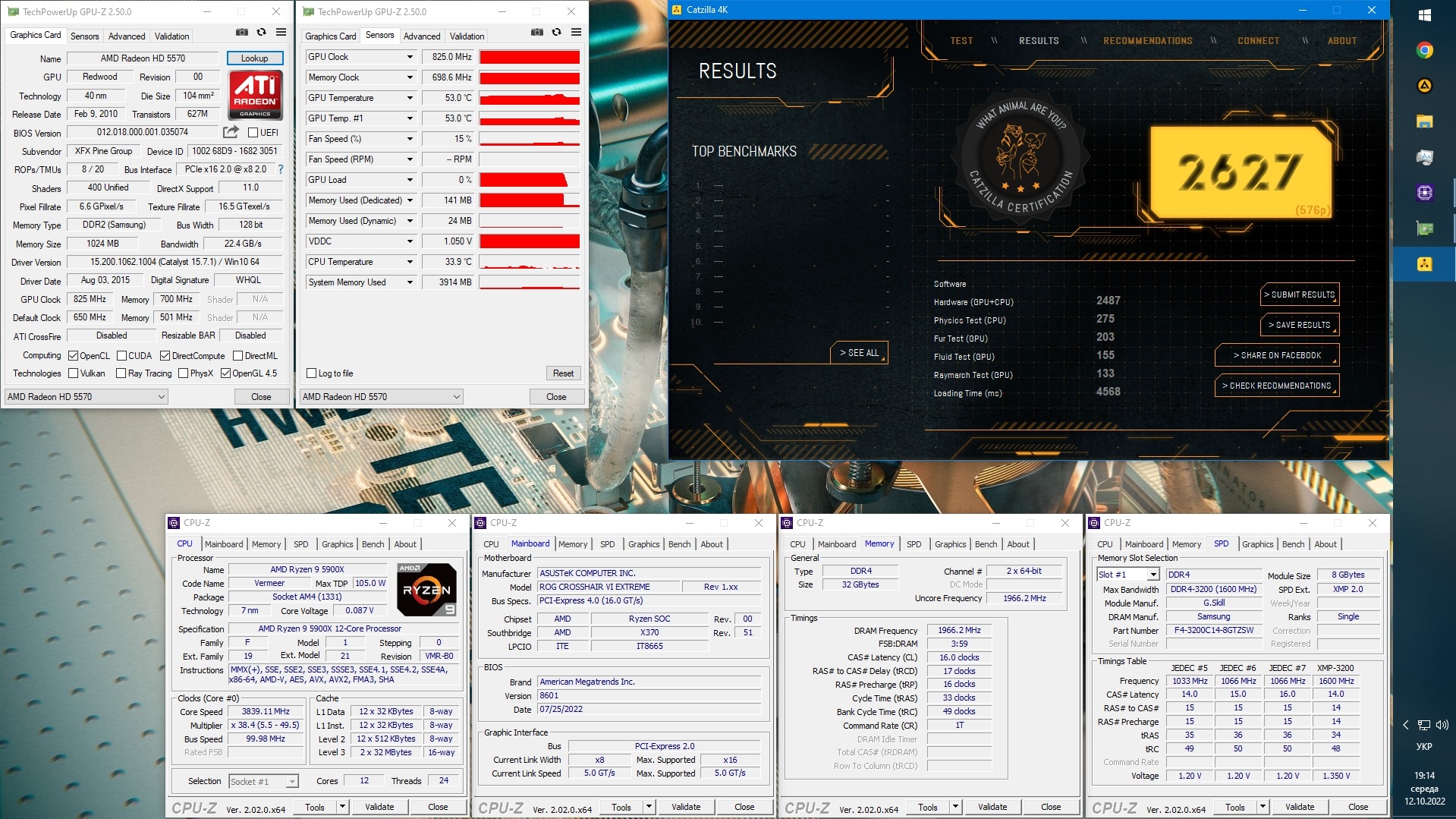This screenshot has width=1456, height=819.
Task: Toggle the PhysX checkbox
Action: [183, 373]
